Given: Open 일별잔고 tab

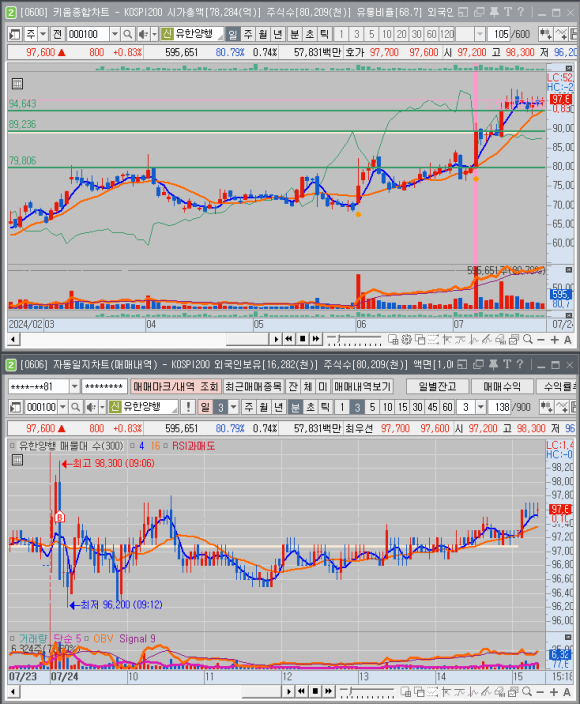Looking at the screenshot, I should coord(437,386).
